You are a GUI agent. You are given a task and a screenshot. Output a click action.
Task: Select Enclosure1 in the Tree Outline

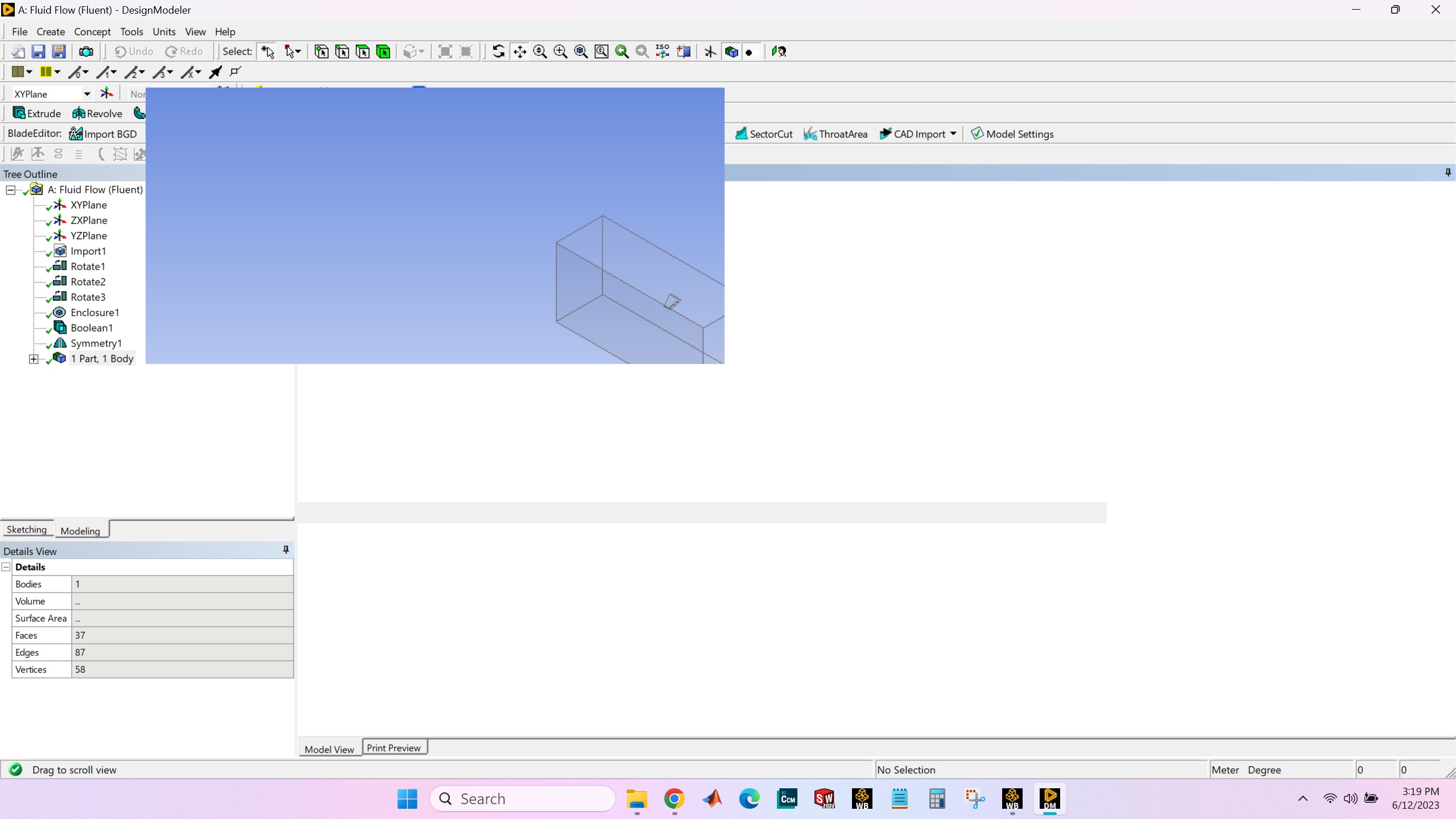pos(94,312)
